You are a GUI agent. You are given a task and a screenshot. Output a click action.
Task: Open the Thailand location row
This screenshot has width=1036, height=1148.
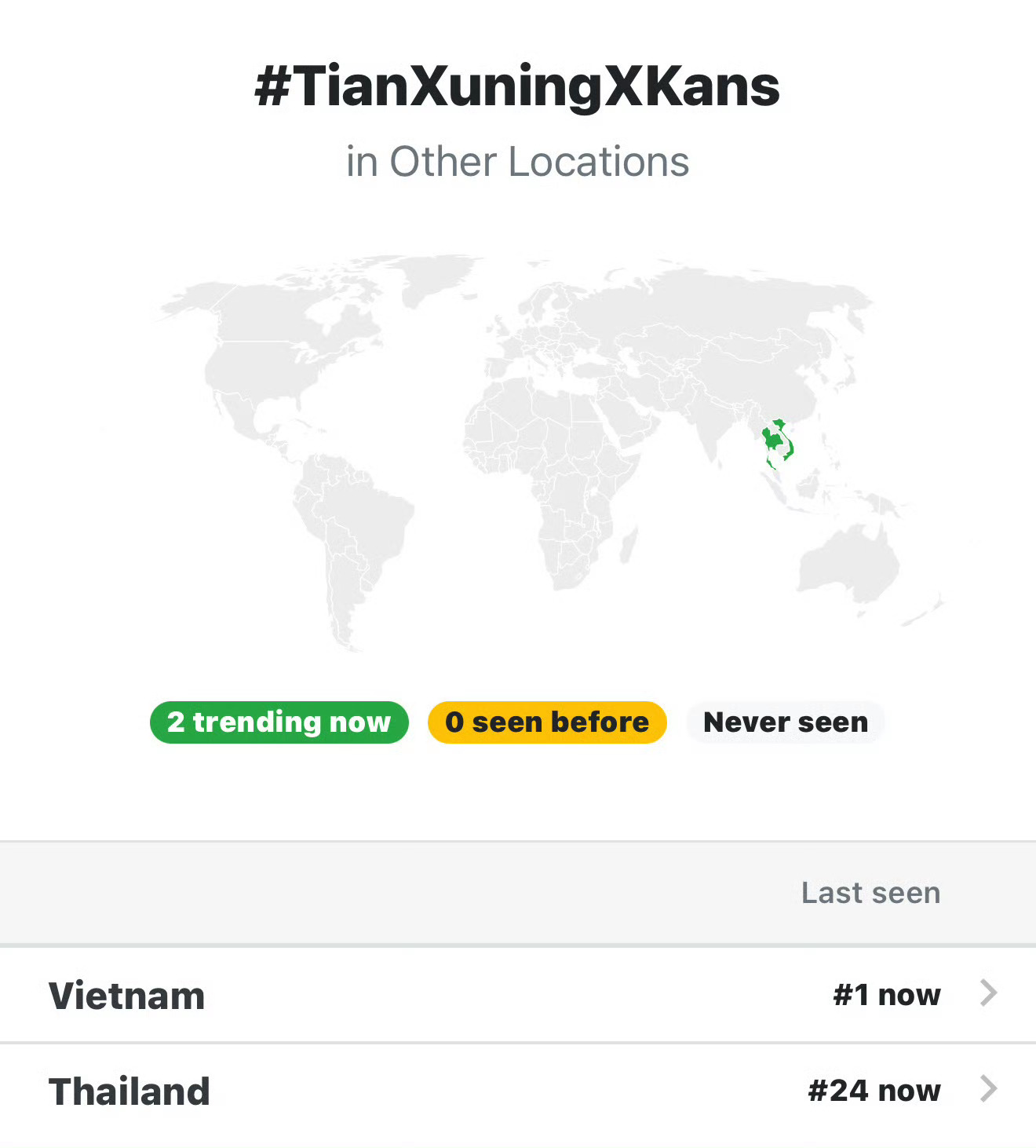(518, 1091)
